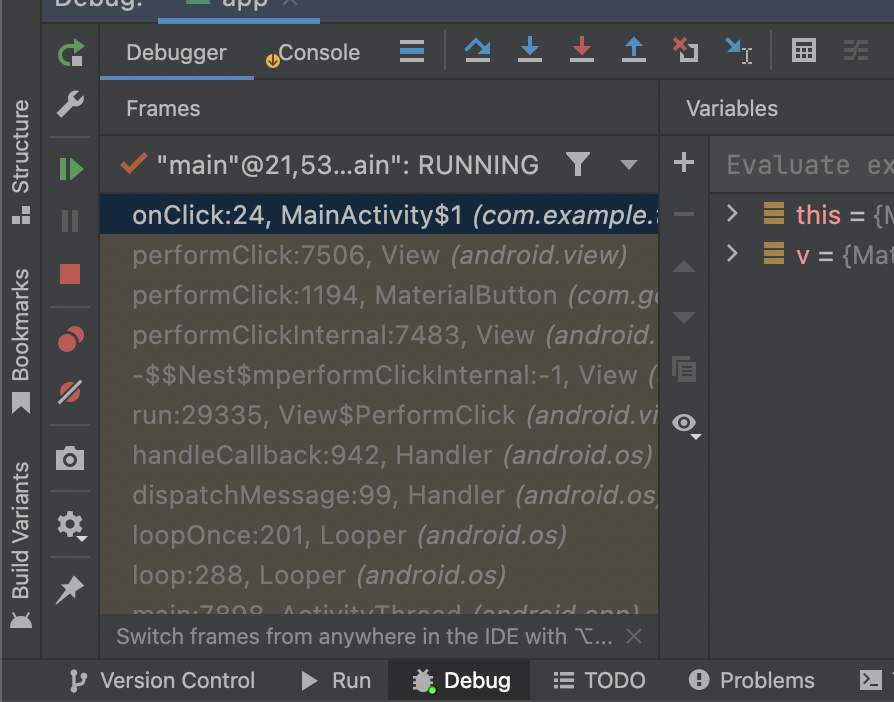Select loop:288 Looper frame
This screenshot has width=894, height=702.
point(379,575)
